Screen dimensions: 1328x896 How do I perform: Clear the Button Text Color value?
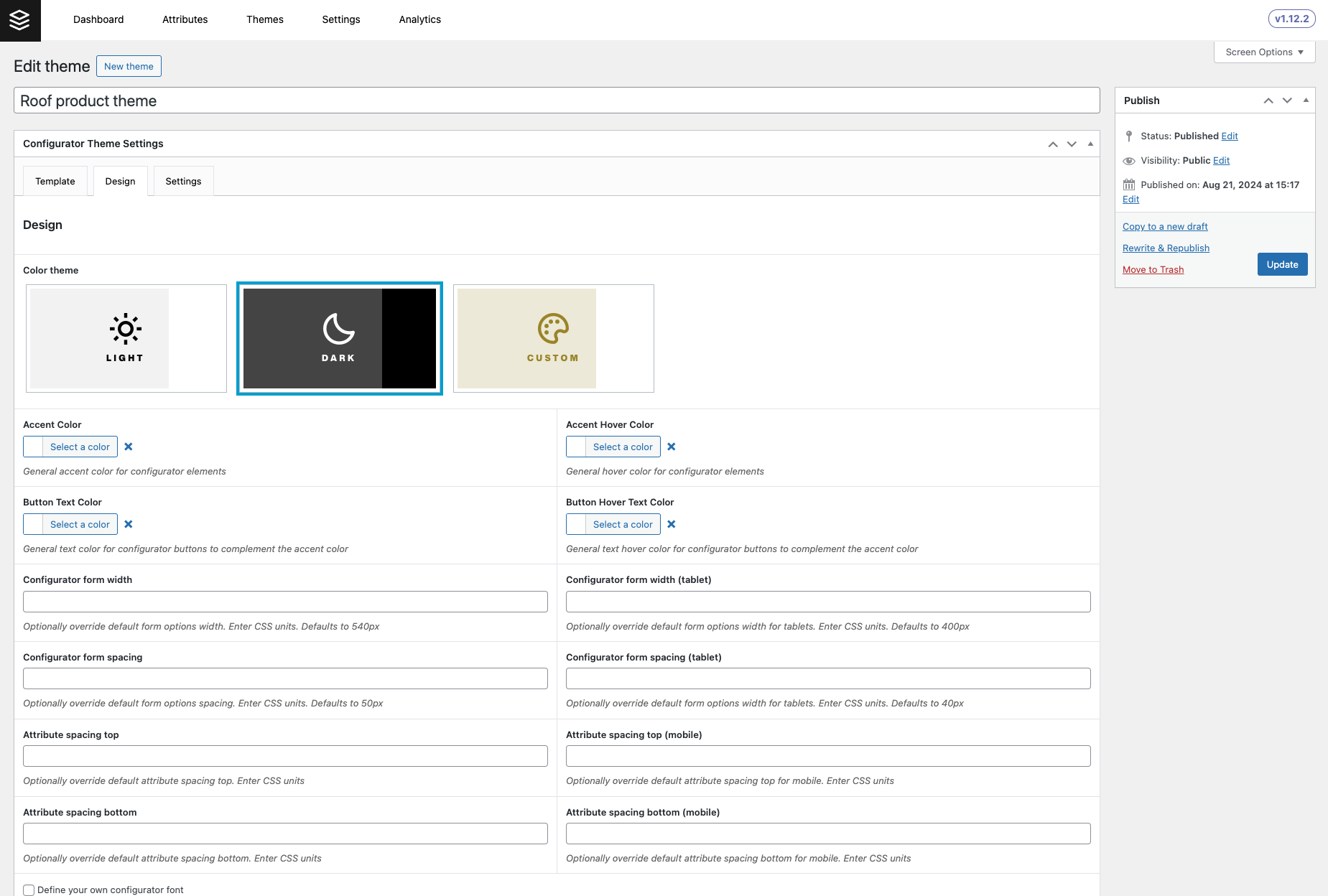pyautogui.click(x=129, y=524)
